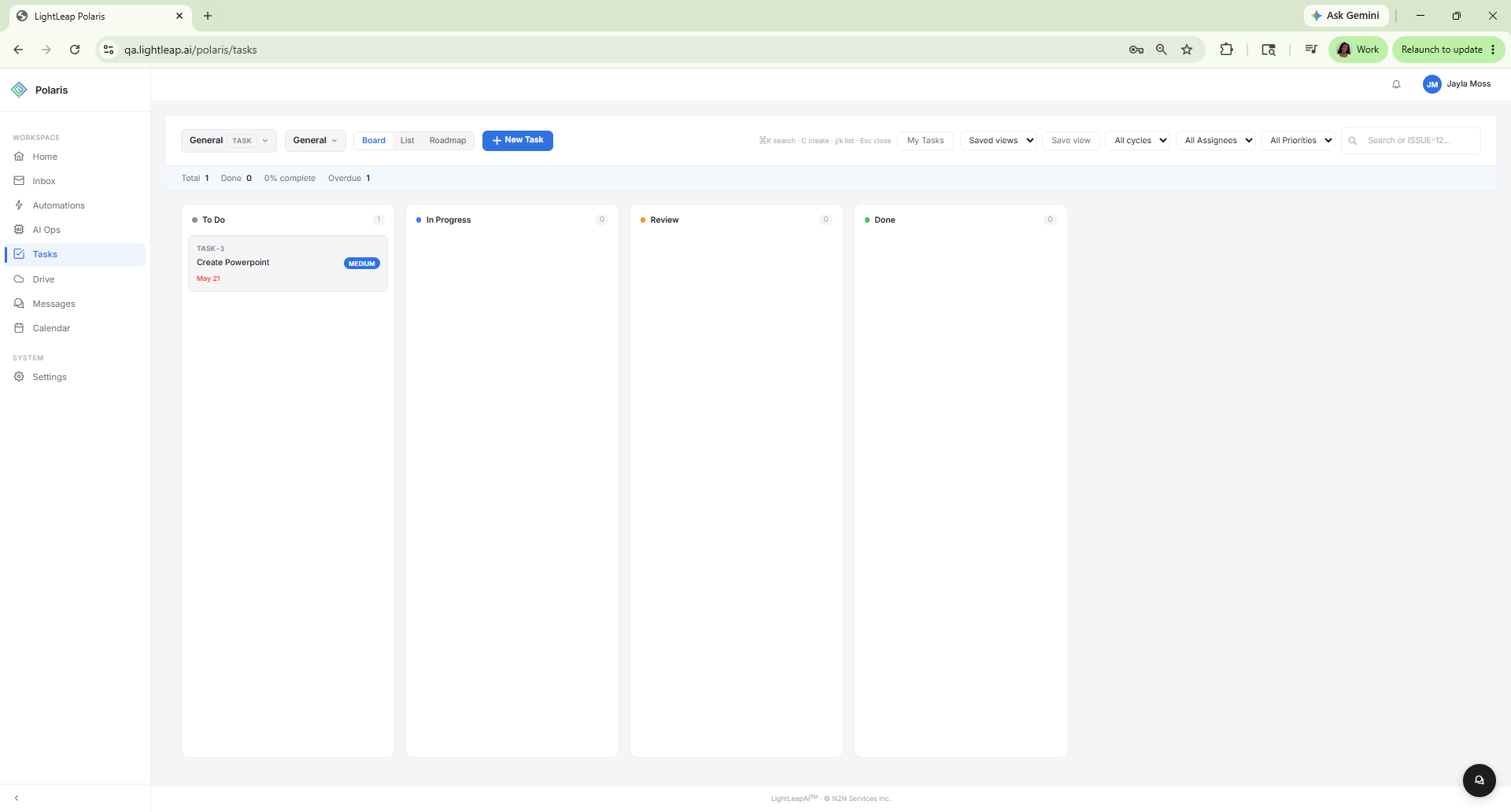This screenshot has width=1511, height=812.
Task: Click Jayla Moss username
Action: [1469, 84]
